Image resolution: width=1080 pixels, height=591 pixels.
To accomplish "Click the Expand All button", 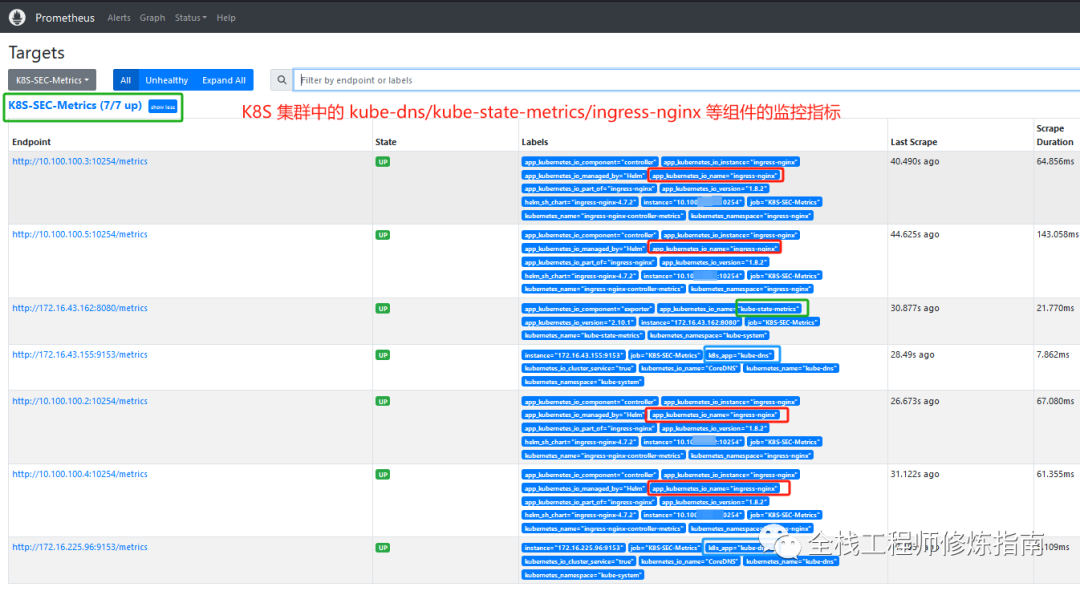I will coord(224,80).
